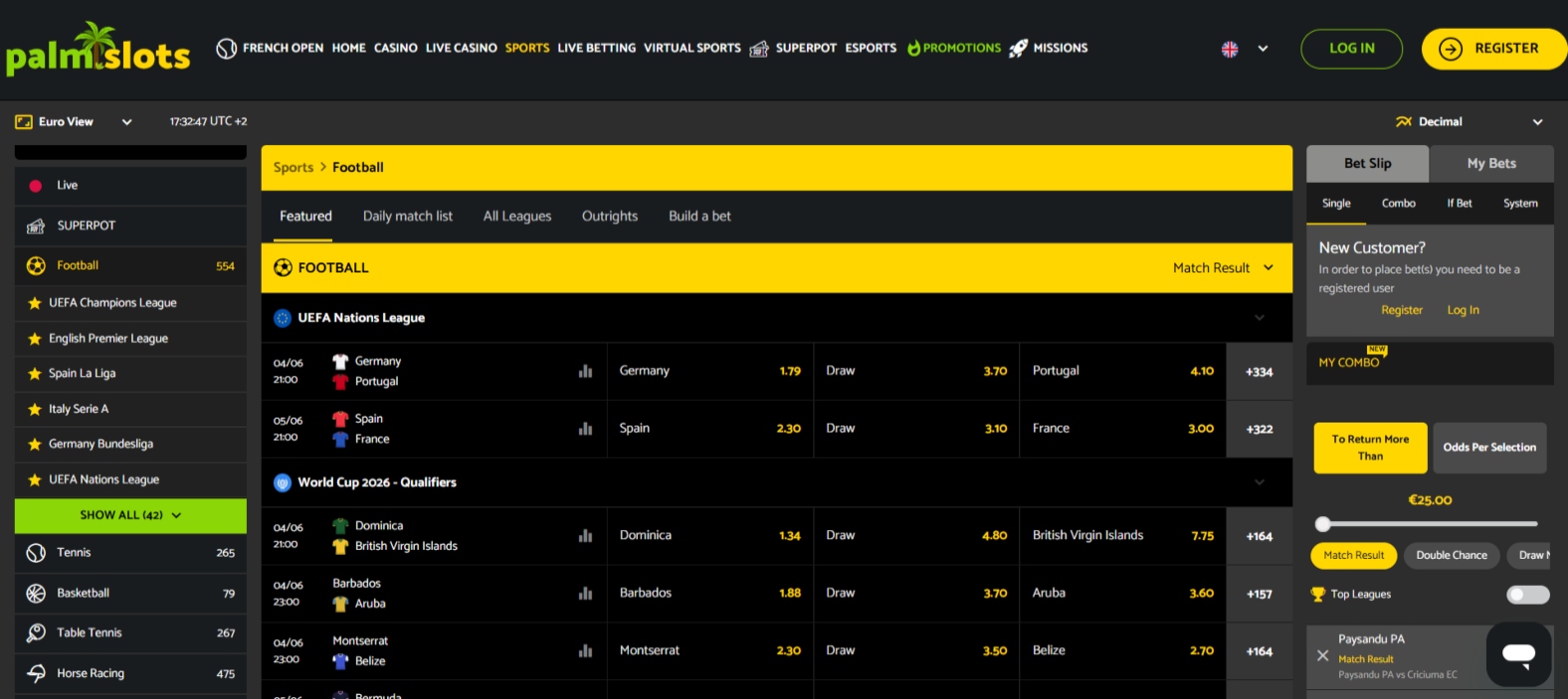This screenshot has width=1568, height=699.
Task: Open Live Casino from top navigation
Action: click(461, 48)
